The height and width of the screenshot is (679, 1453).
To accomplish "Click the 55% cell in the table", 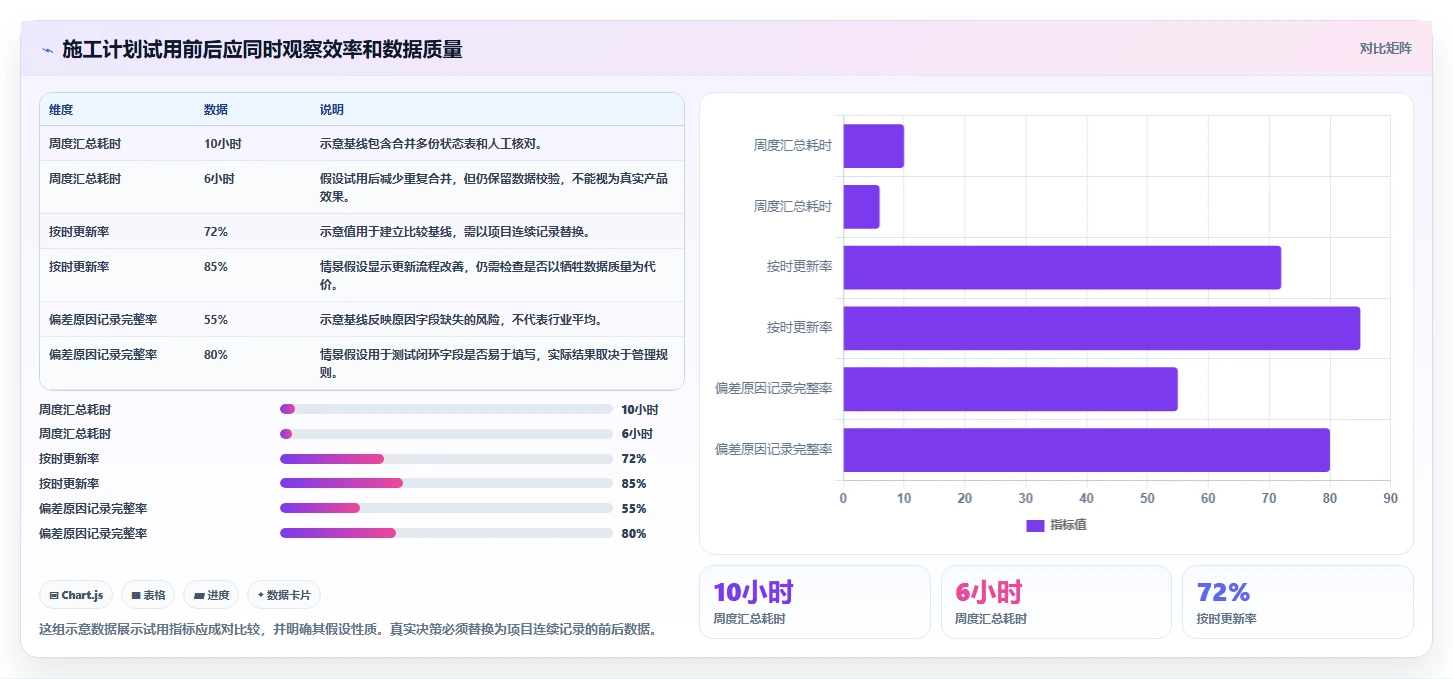I will pos(216,319).
